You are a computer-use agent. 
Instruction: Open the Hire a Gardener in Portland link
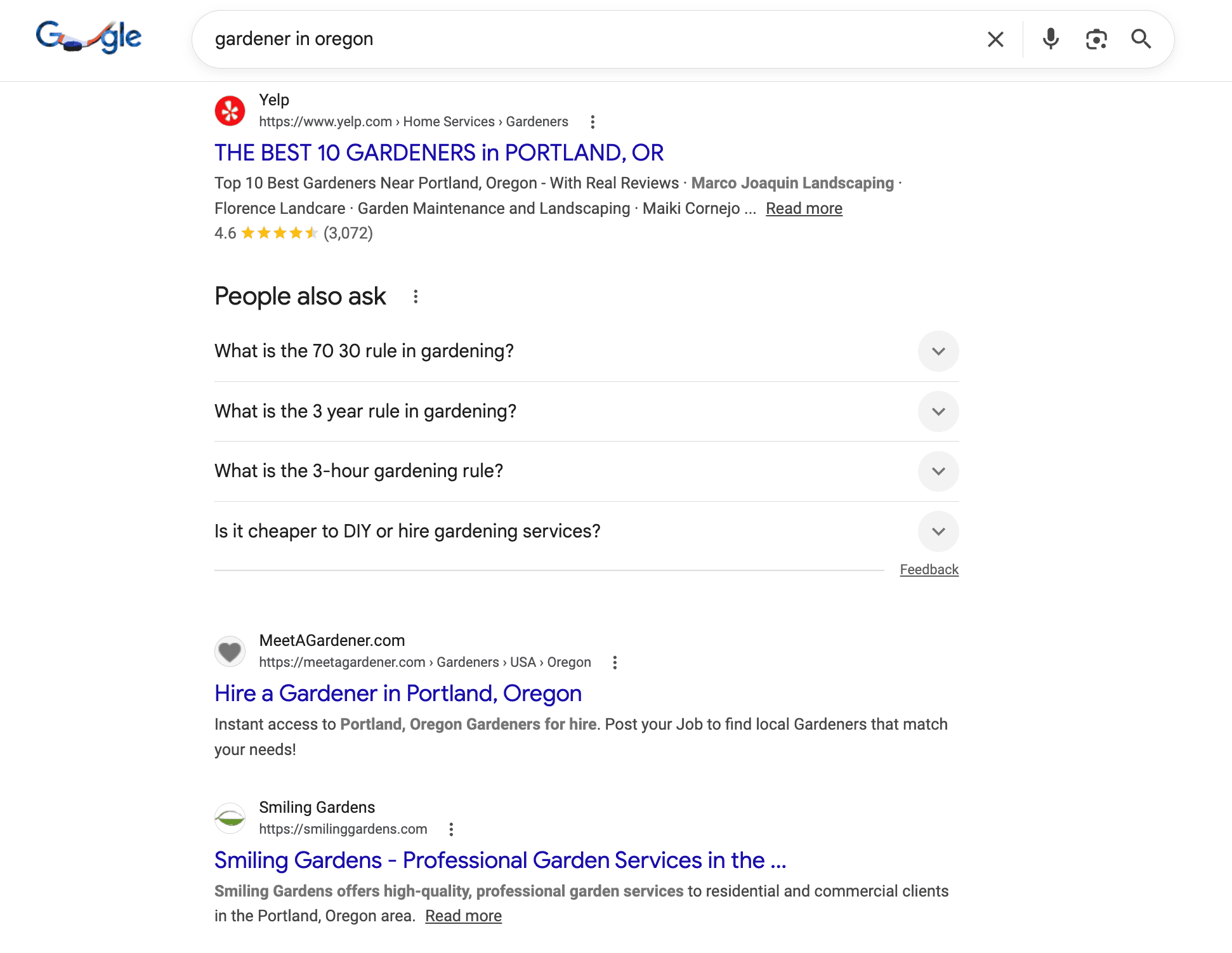point(398,693)
